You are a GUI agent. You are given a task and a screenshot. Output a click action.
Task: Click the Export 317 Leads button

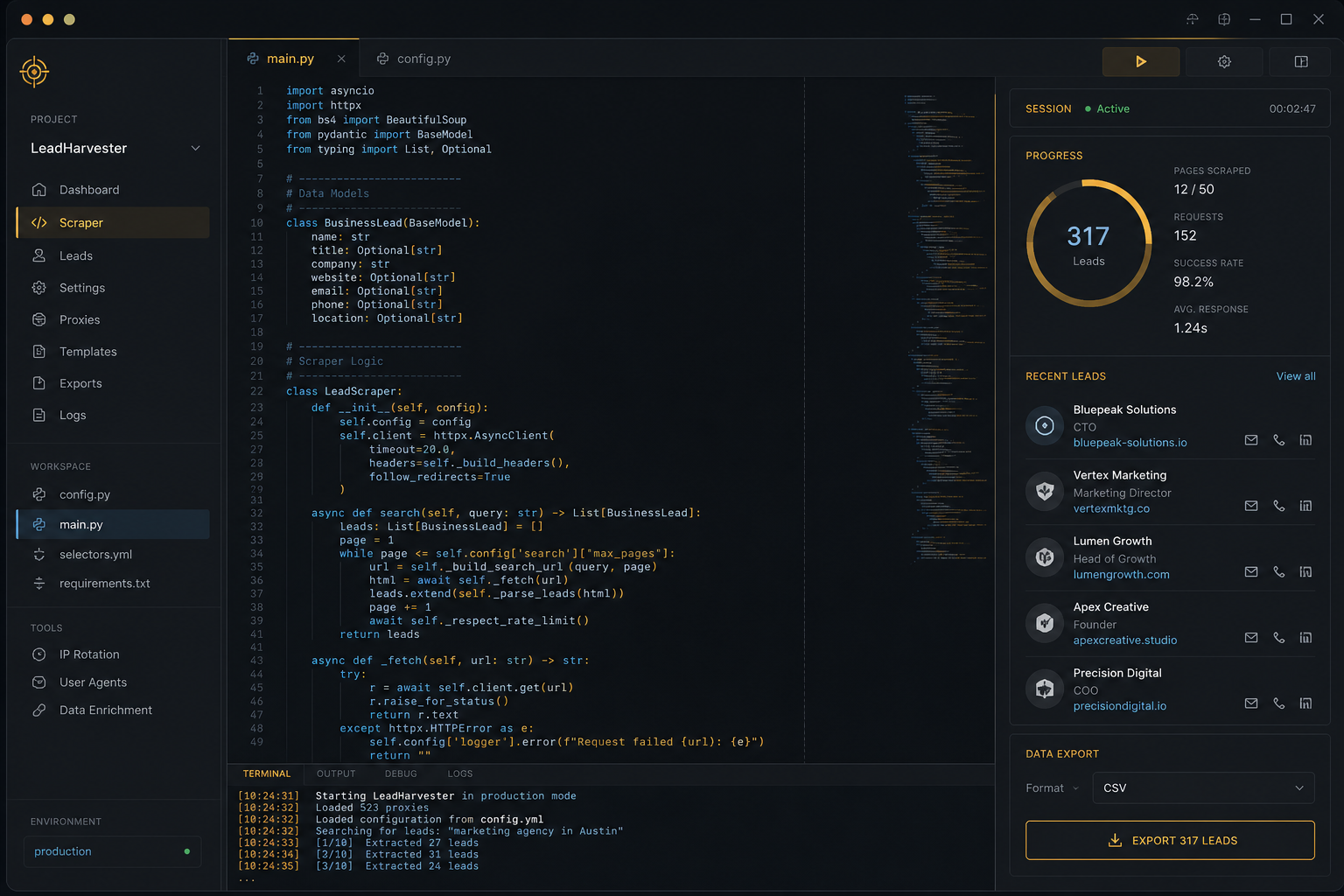tap(1170, 840)
